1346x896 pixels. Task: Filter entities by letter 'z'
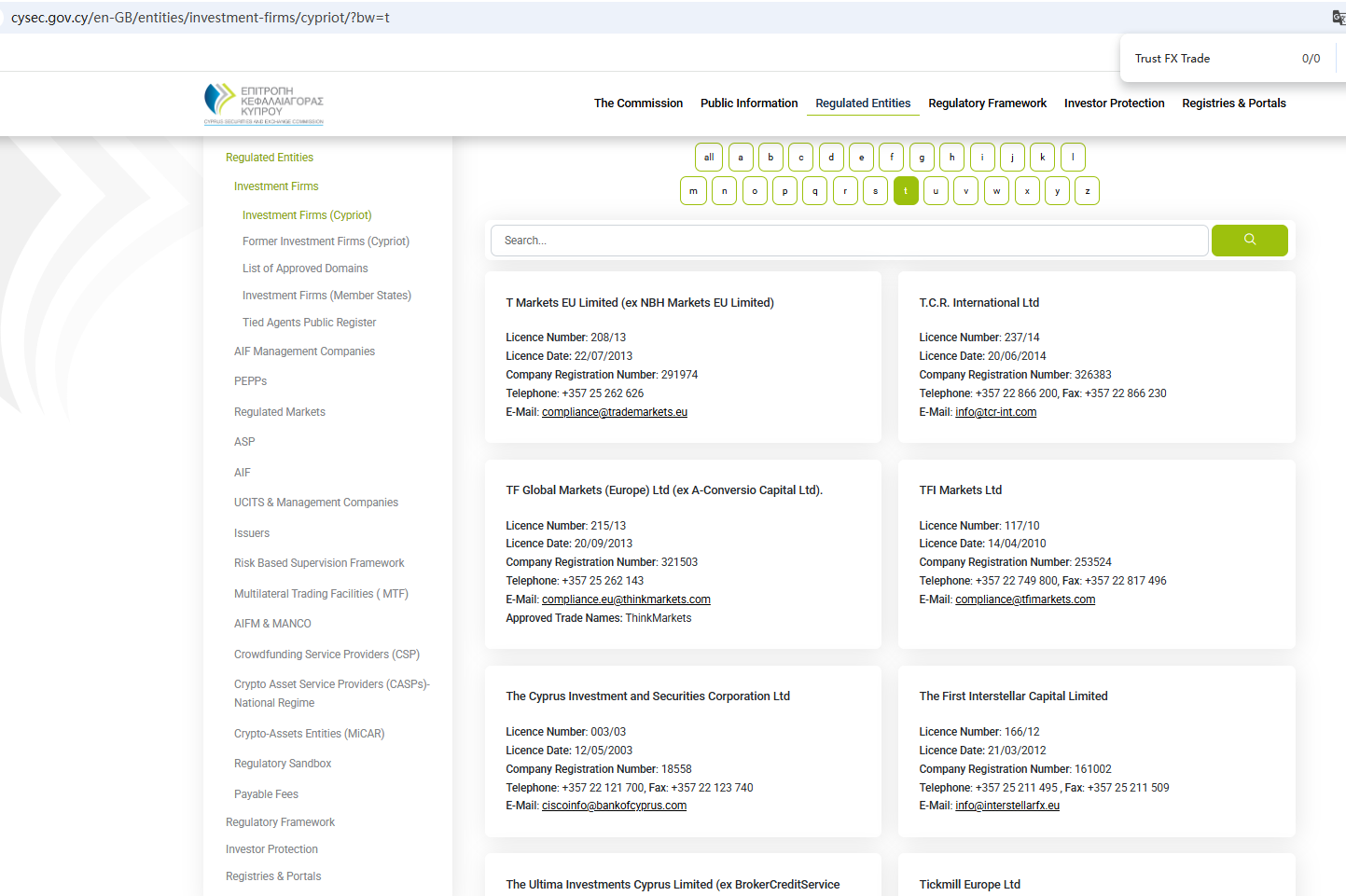coord(1087,191)
